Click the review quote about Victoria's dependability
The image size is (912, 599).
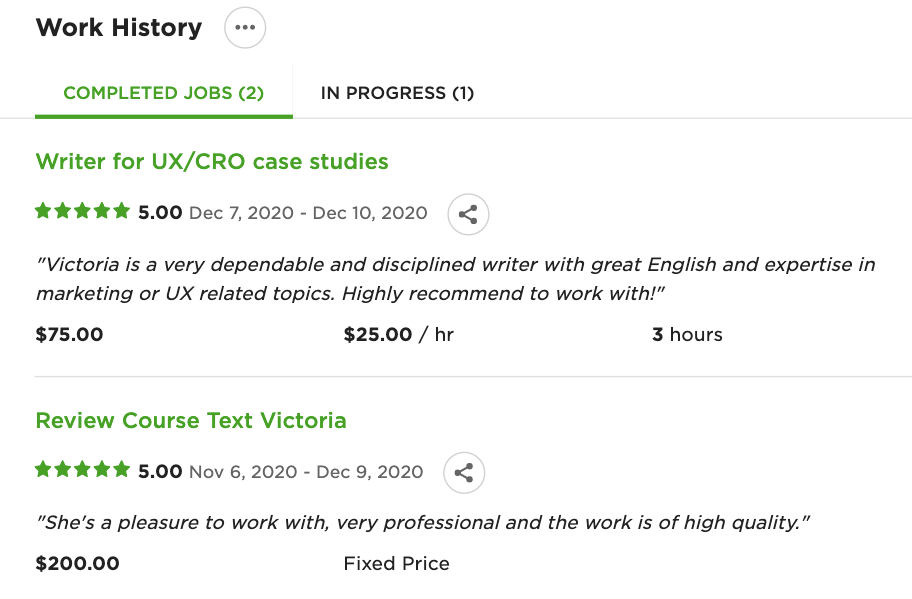click(x=455, y=279)
